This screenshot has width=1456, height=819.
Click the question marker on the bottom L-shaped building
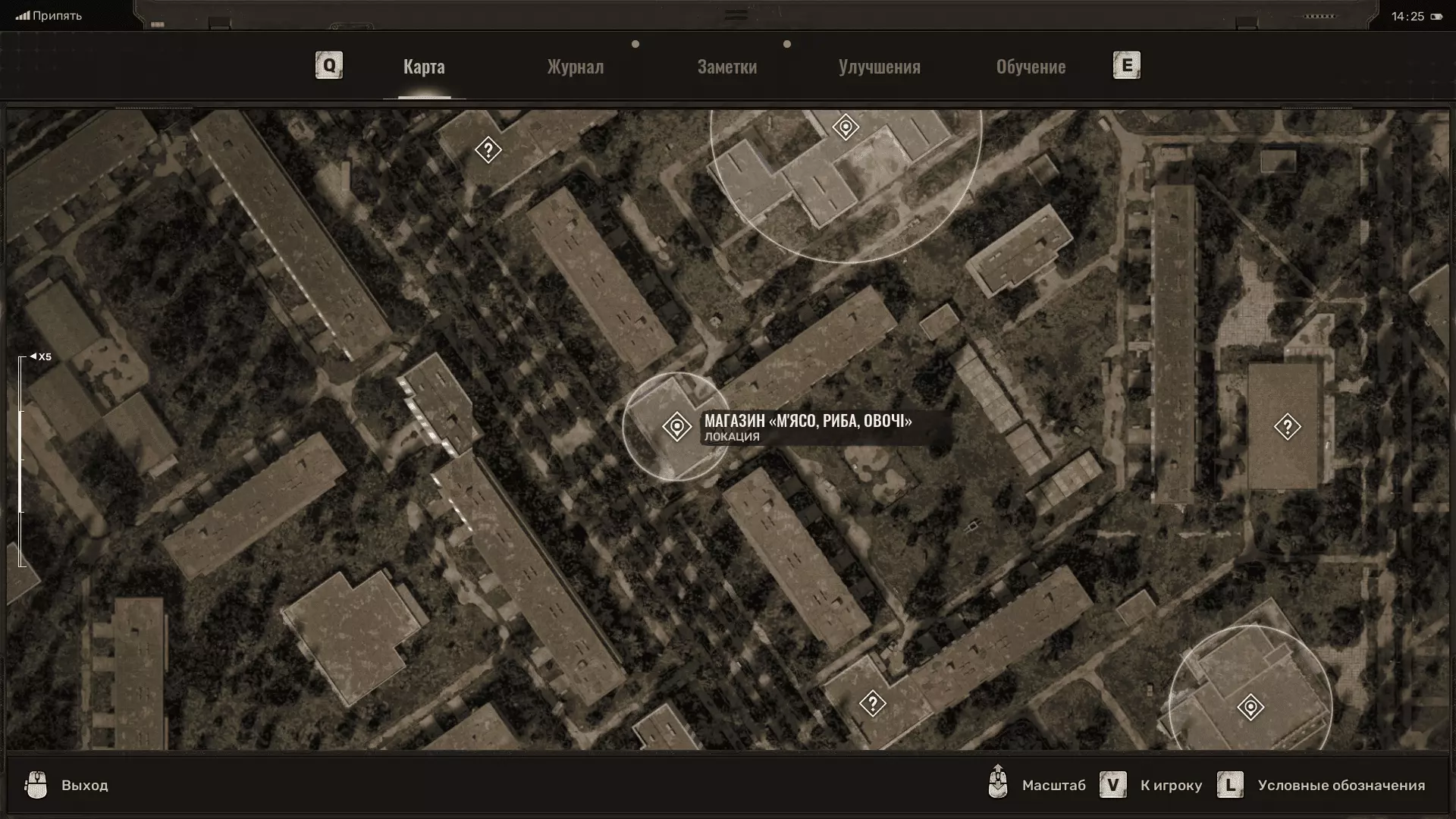[872, 704]
